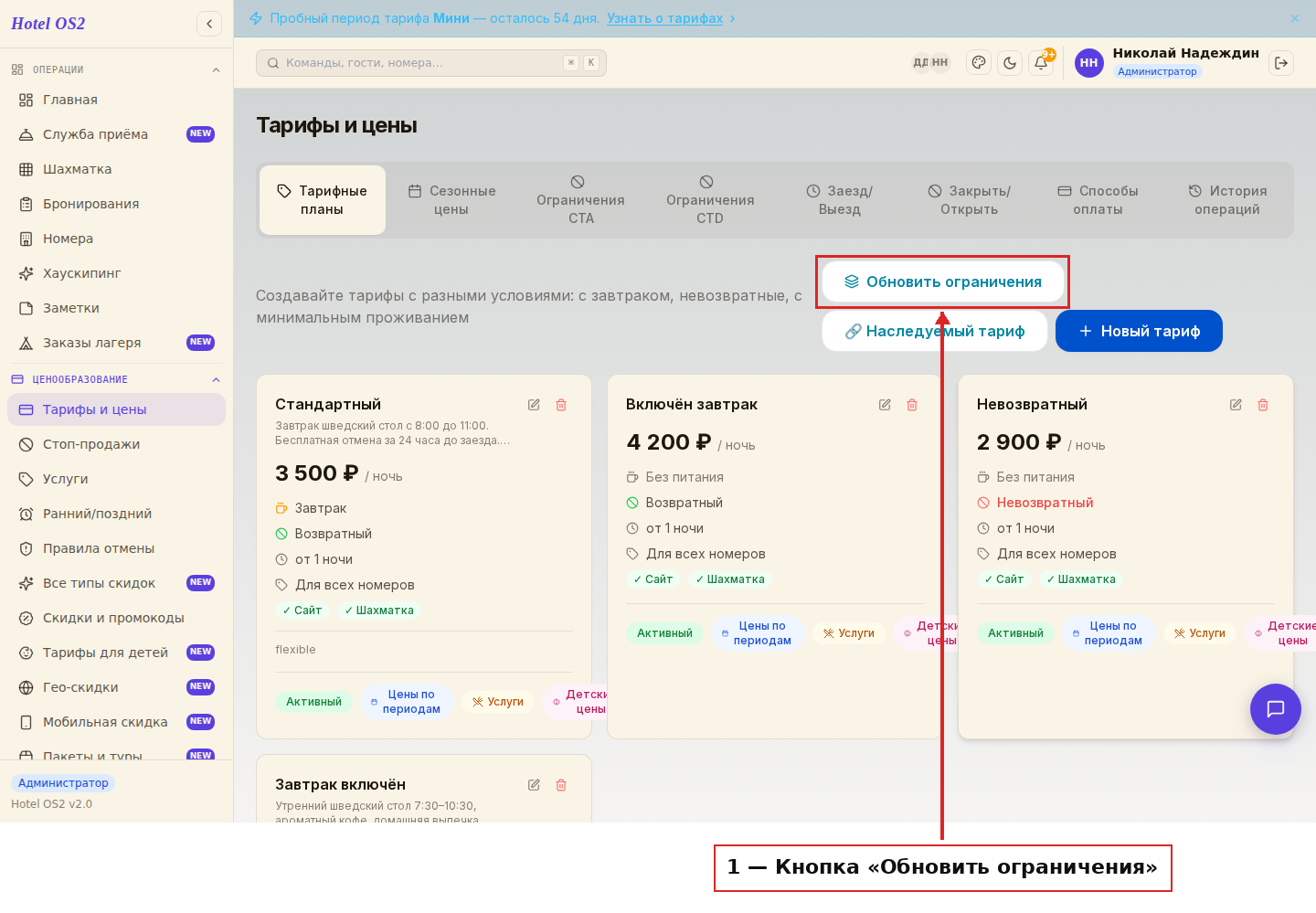Open Цены по периодам for Стандартный

406,702
